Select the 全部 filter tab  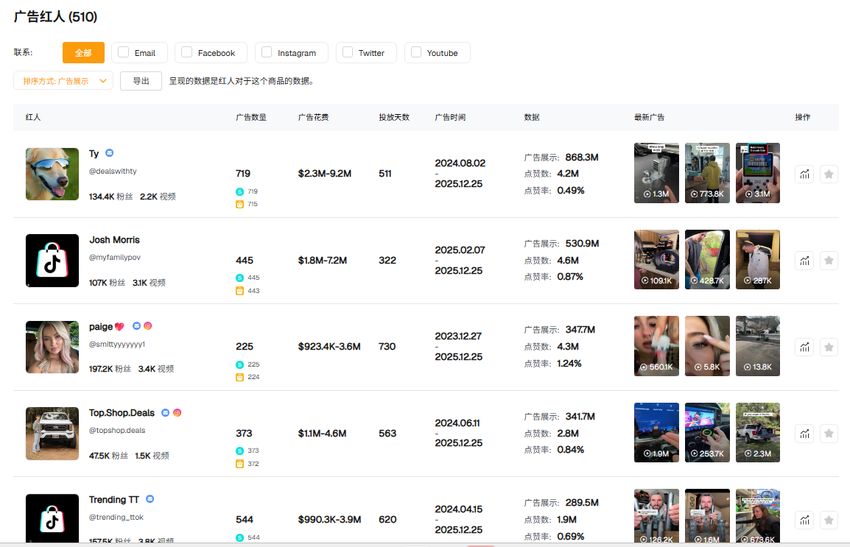point(83,53)
